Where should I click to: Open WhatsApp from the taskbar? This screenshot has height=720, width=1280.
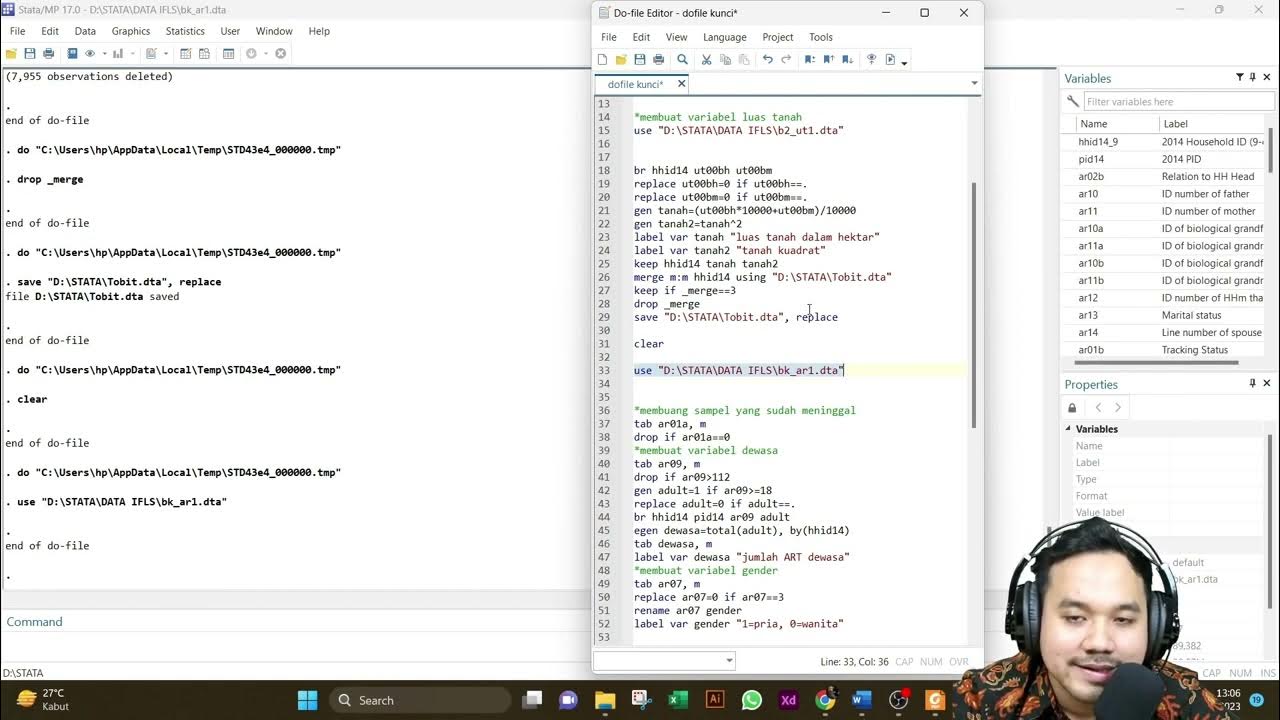[751, 700]
